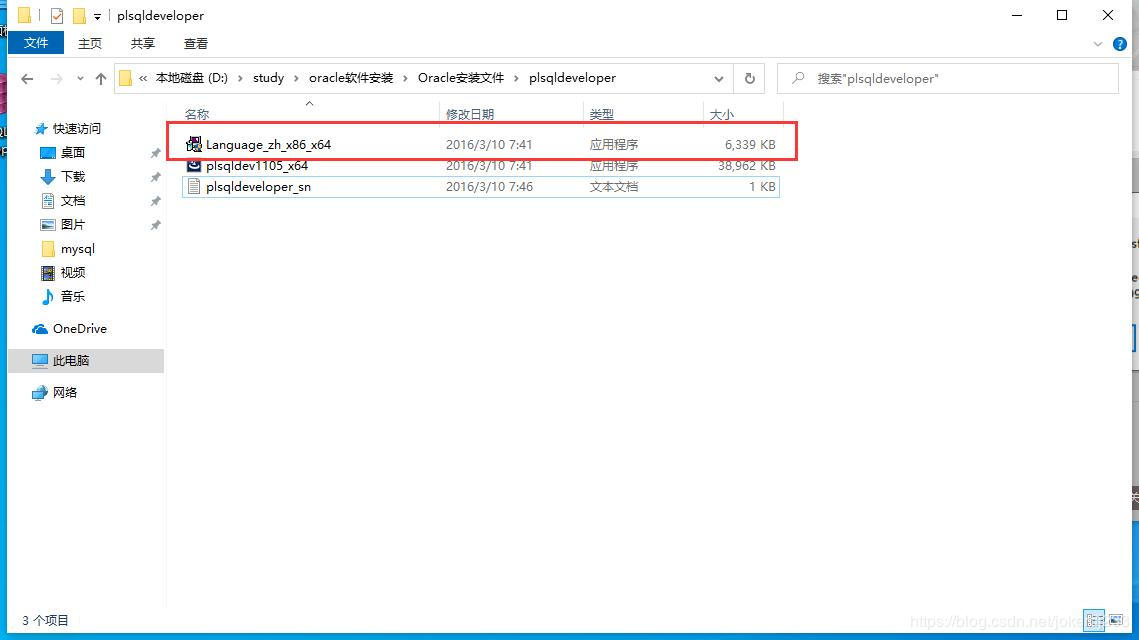Viewport: 1139px width, 640px height.
Task: Expand the ribbon with the chevron
Action: tap(1098, 44)
